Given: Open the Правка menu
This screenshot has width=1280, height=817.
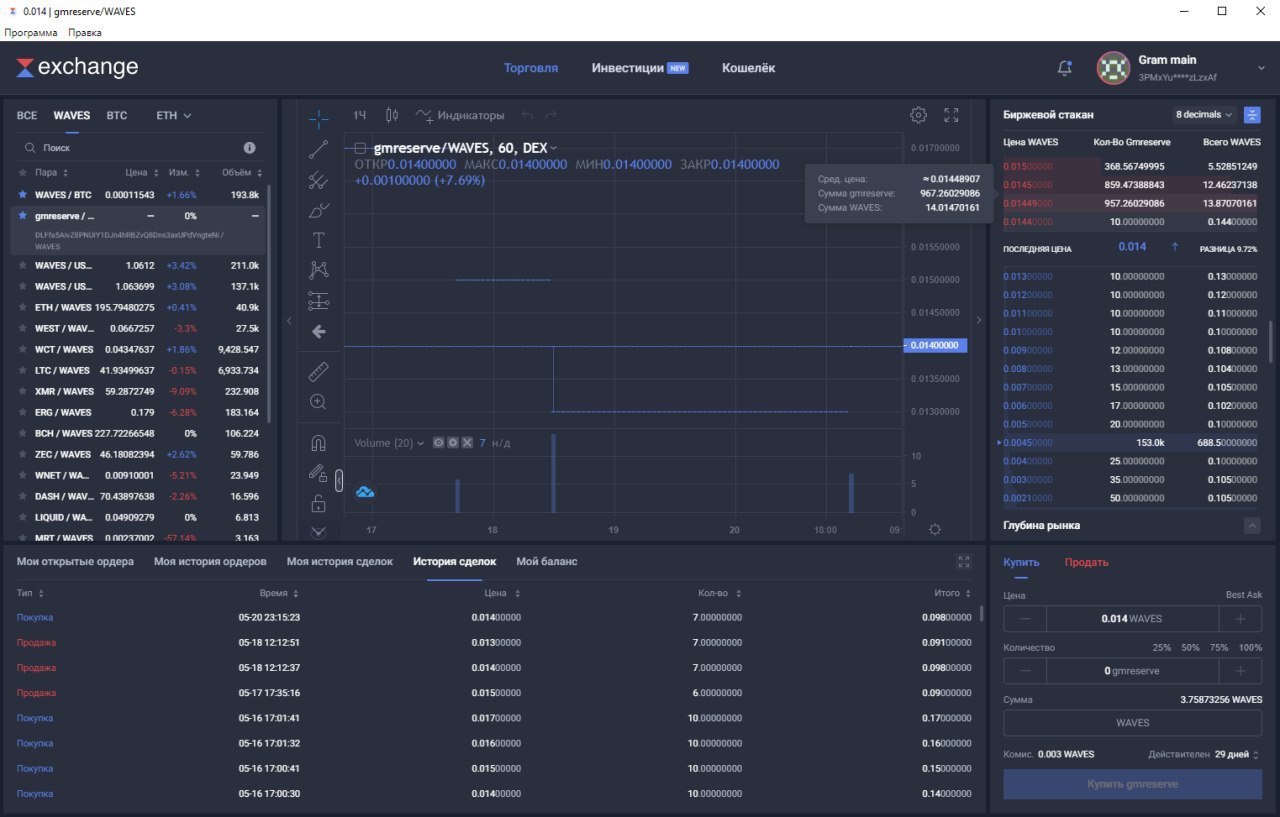Looking at the screenshot, I should point(85,32).
